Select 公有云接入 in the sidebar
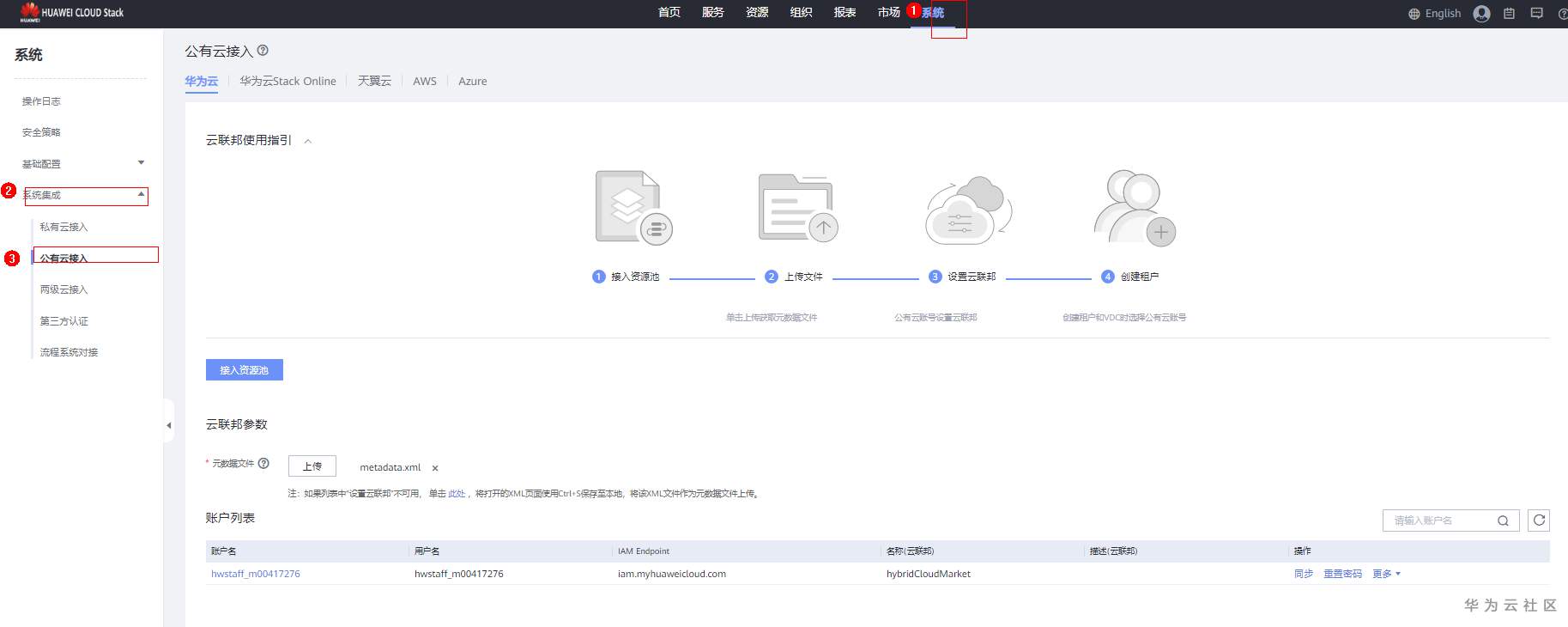Screen dimensions: 1568x627 coord(64,258)
